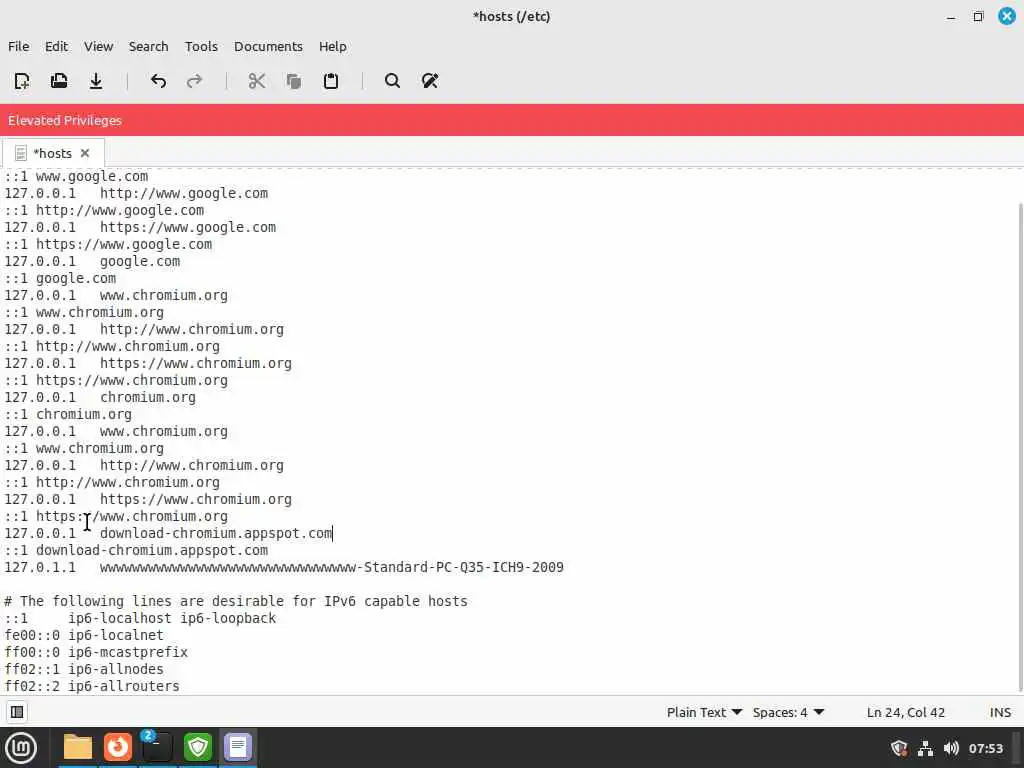Click the Redo toolbar icon
The width and height of the screenshot is (1024, 768).
pos(195,81)
